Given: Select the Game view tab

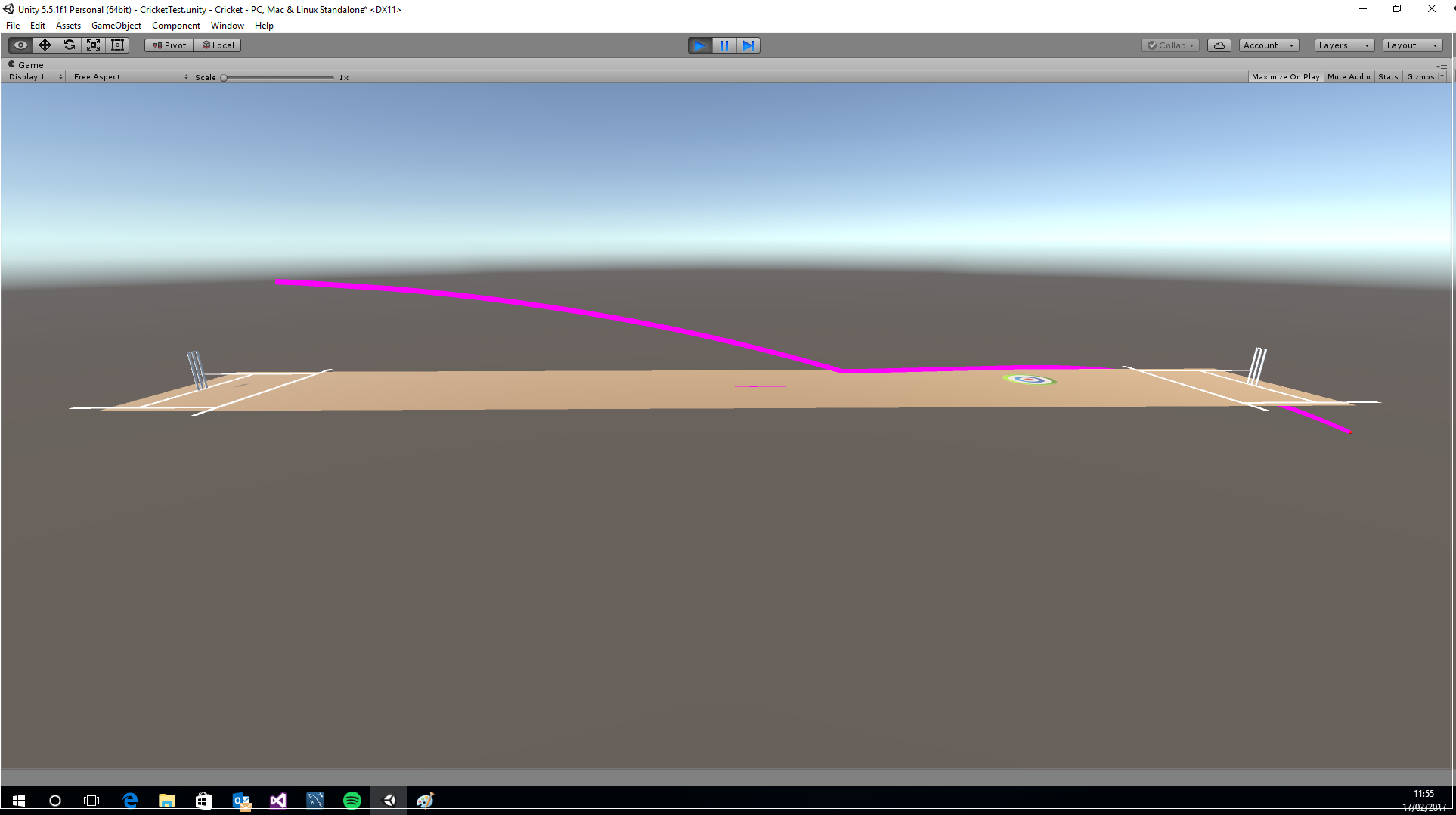Looking at the screenshot, I should (x=26, y=65).
